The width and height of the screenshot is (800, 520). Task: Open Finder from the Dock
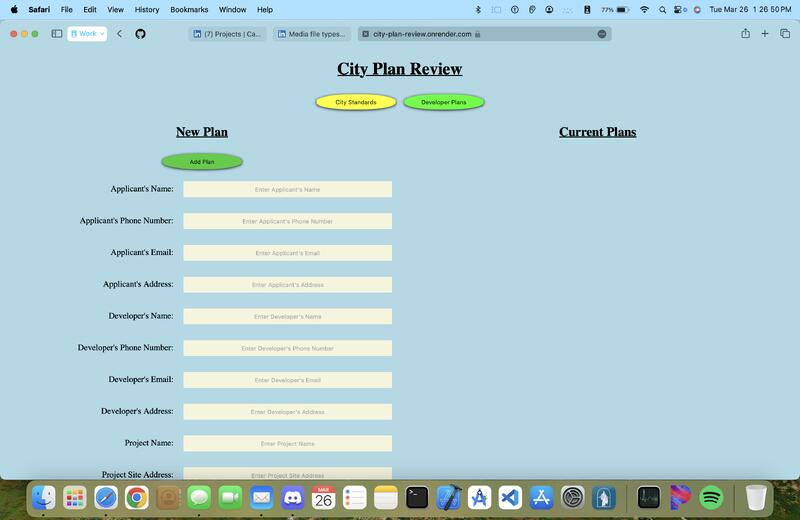pos(44,497)
